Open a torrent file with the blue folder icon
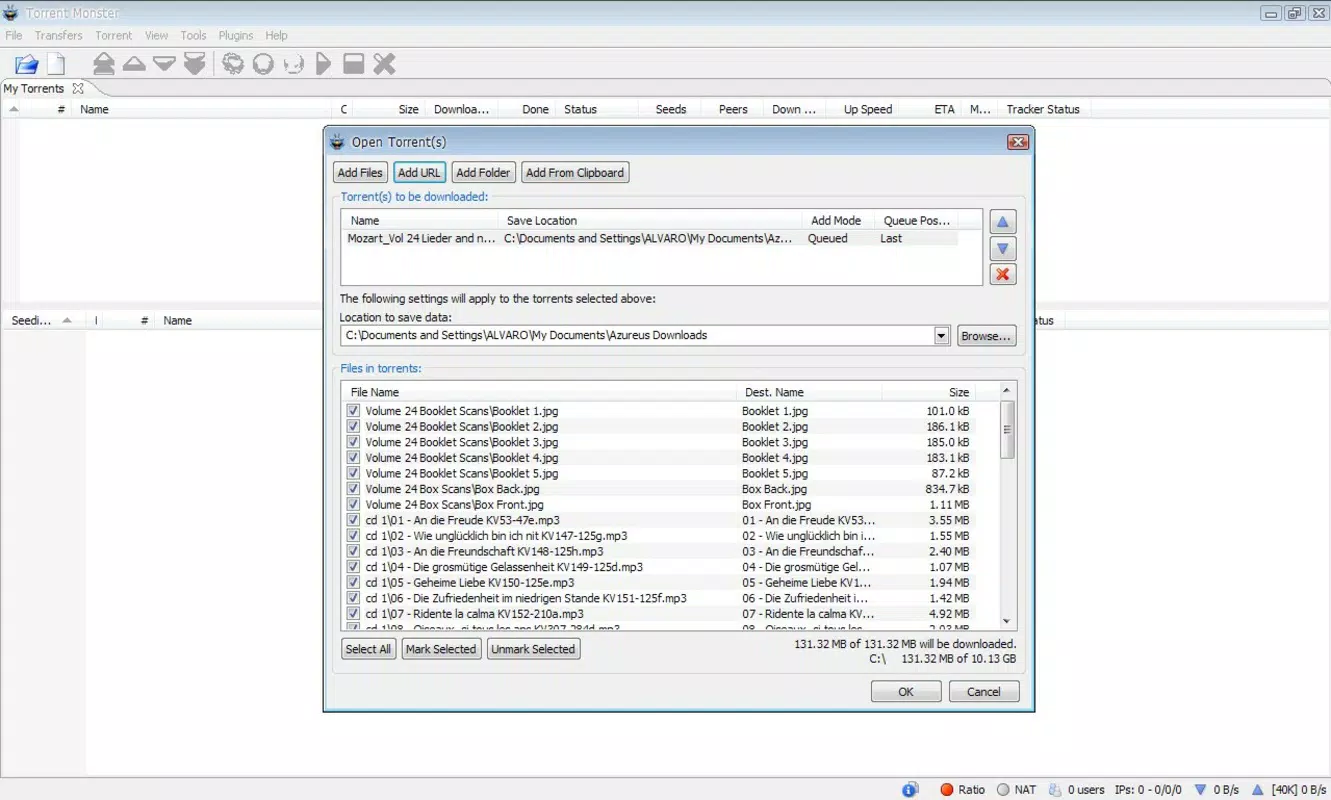Screen dimensions: 1331x800 27,64
